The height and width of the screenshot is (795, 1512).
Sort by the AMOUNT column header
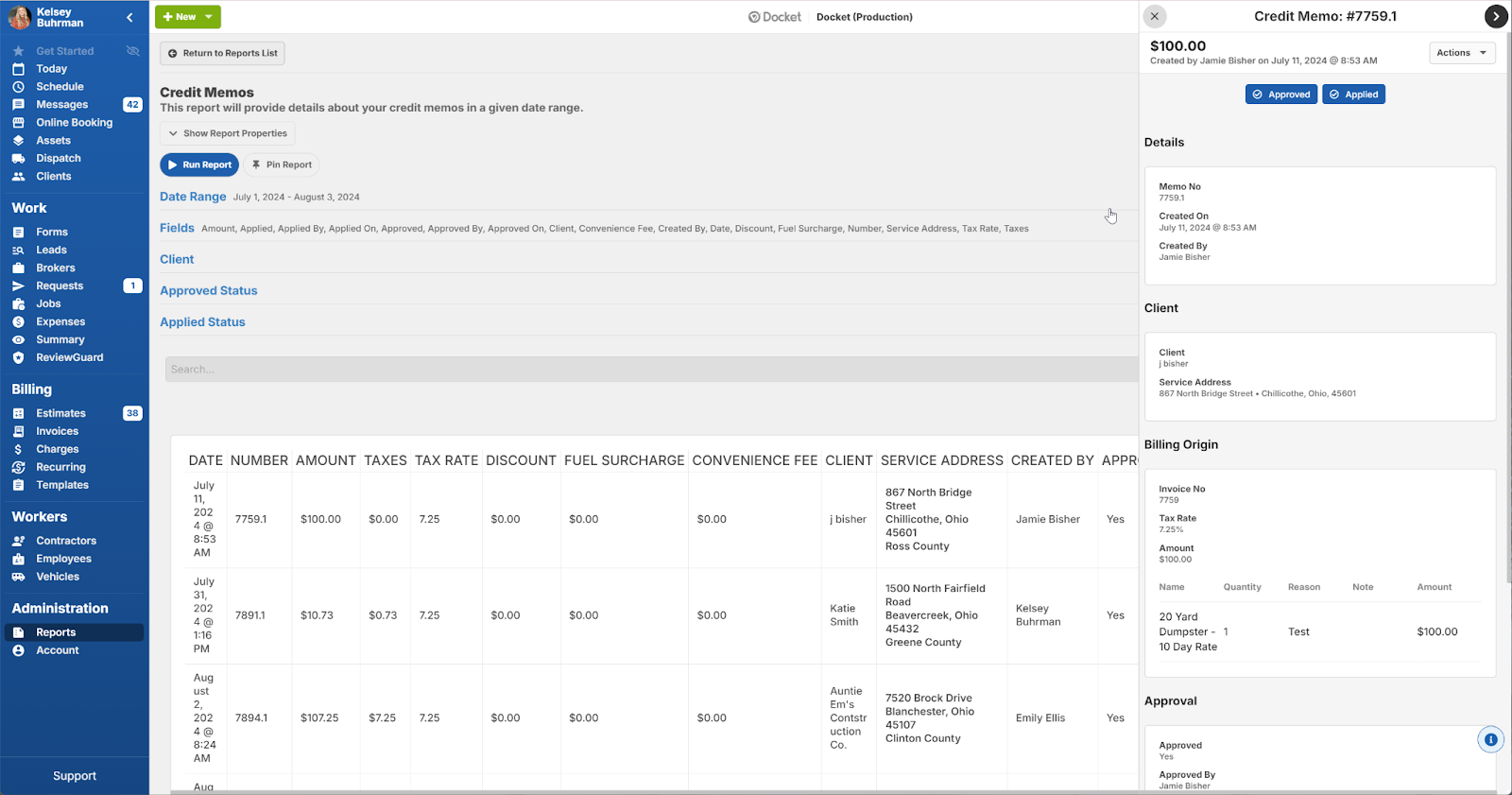click(326, 460)
